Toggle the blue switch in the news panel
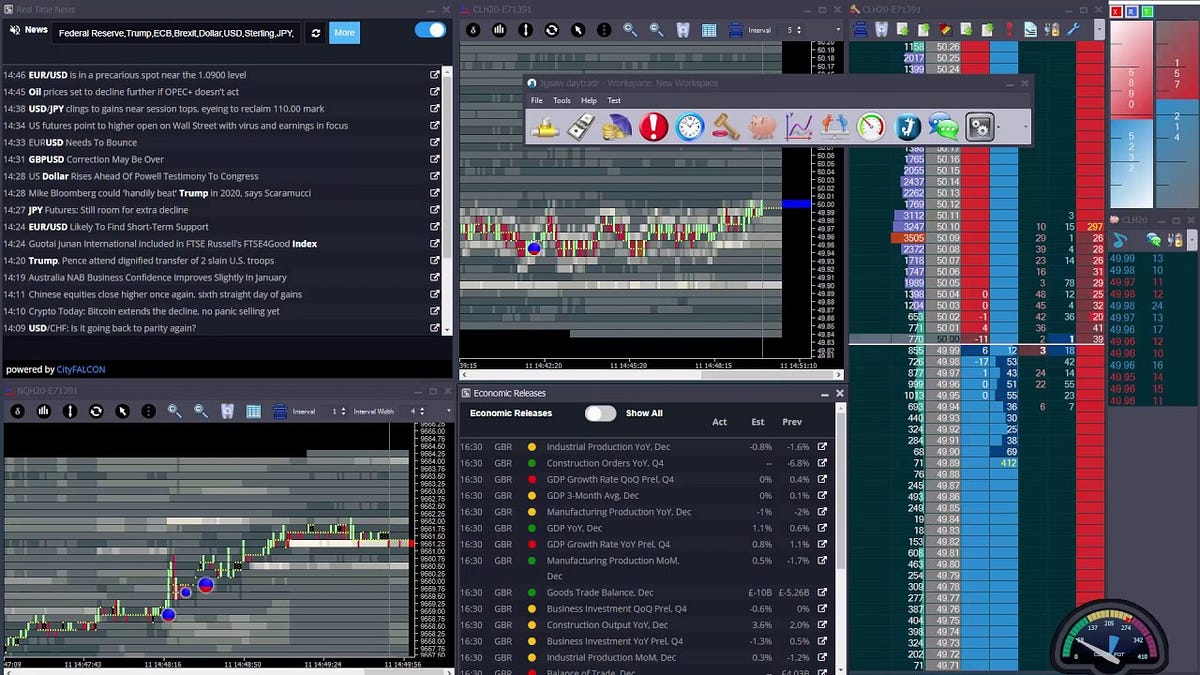The image size is (1200, 675). tap(428, 30)
